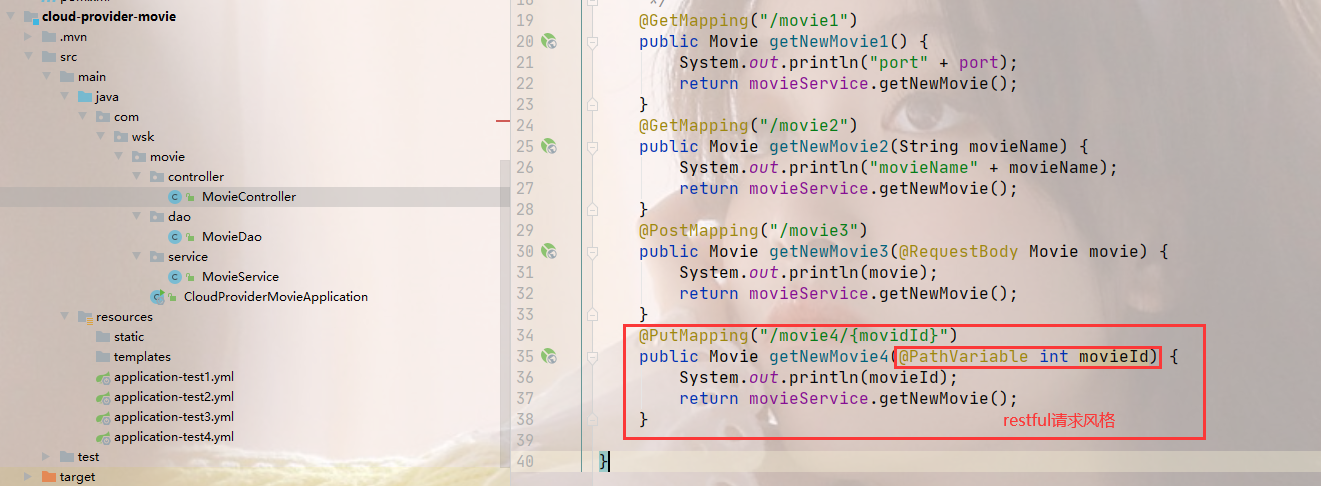Viewport: 1321px width, 486px height.
Task: Click movieService reference on line 37
Action: (809, 398)
